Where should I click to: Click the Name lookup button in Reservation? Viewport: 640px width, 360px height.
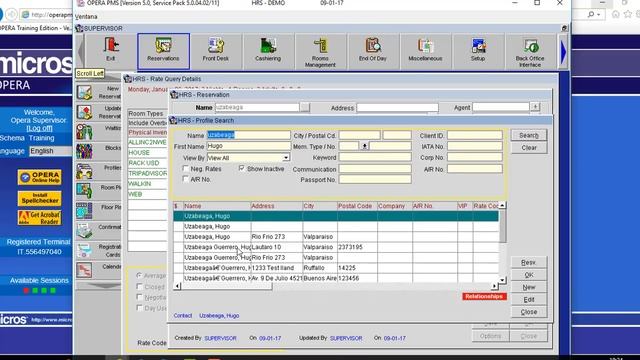305,108
